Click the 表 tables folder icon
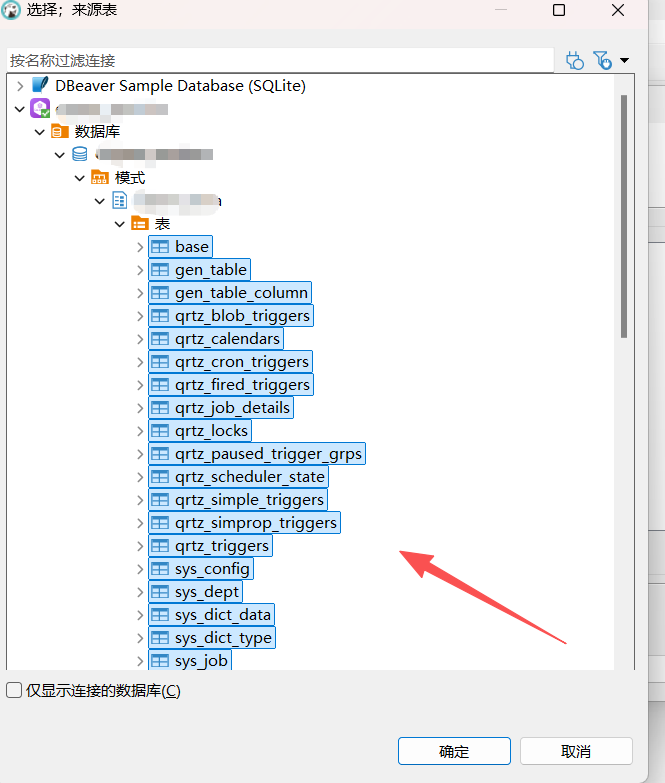The height and width of the screenshot is (783, 665). pos(140,223)
